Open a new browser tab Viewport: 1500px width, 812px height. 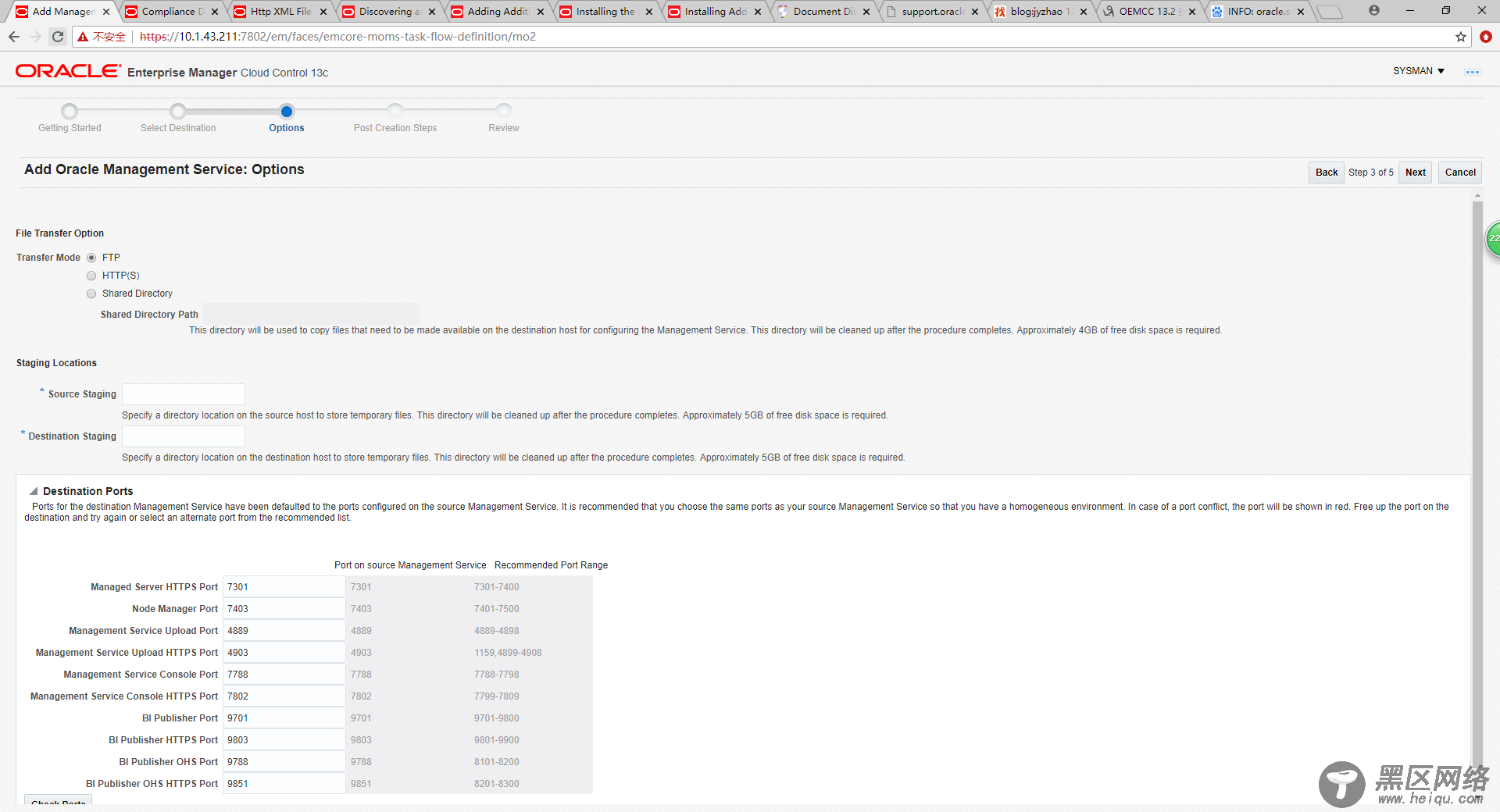point(1329,12)
